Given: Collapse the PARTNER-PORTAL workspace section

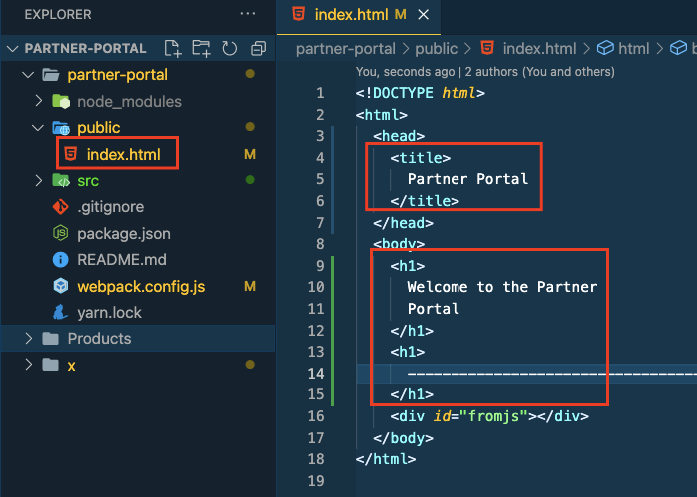Looking at the screenshot, I should 13,48.
